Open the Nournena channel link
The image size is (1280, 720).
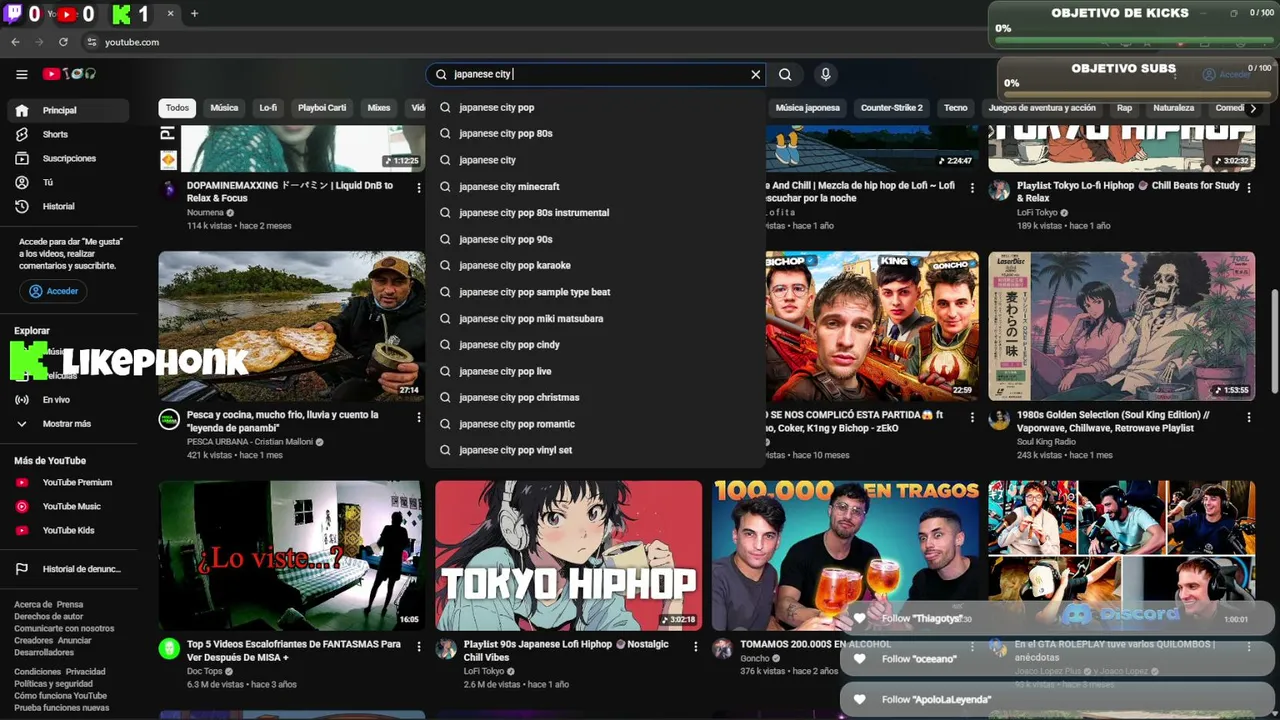[205, 213]
